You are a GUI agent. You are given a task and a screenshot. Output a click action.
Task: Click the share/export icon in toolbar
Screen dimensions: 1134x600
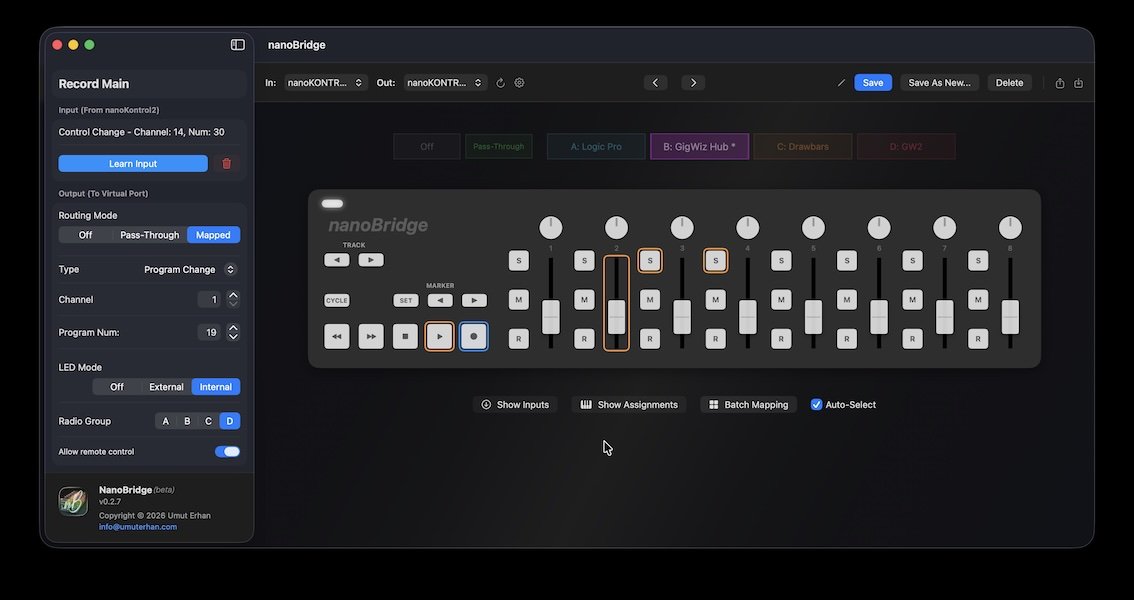[x=1060, y=83]
